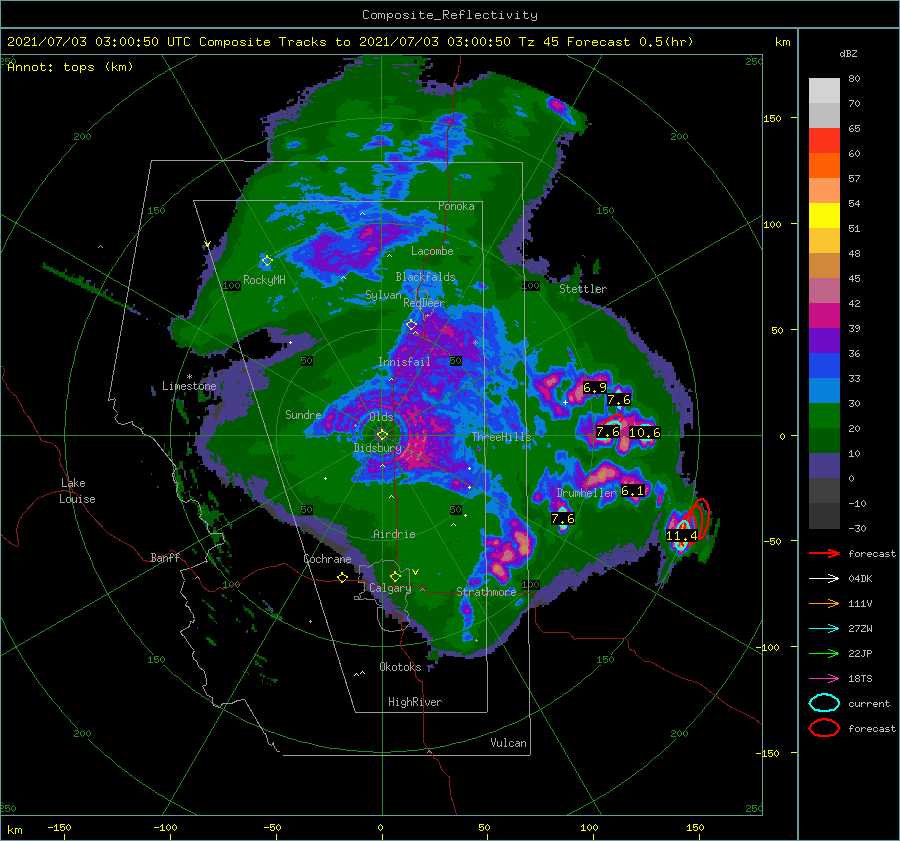Click the 65 value on dBZ scale
This screenshot has width=900, height=841.
[854, 129]
